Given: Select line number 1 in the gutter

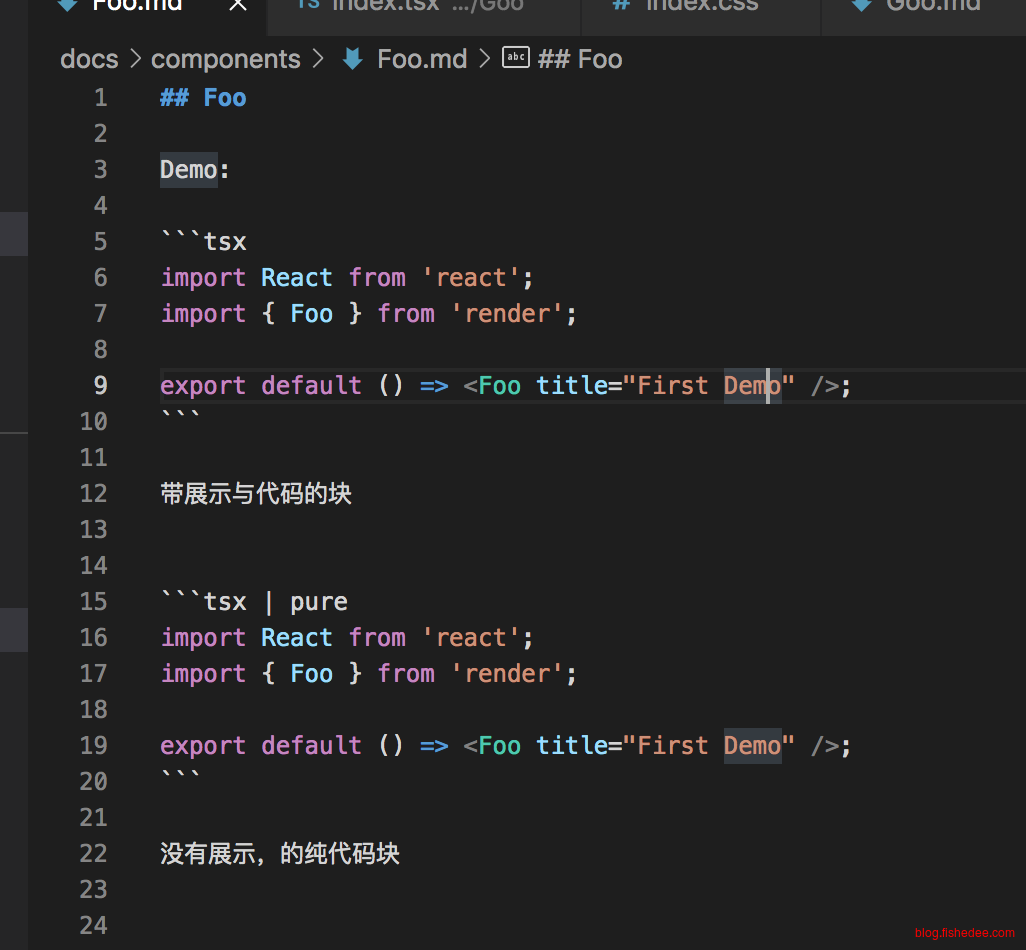Looking at the screenshot, I should coord(101,98).
